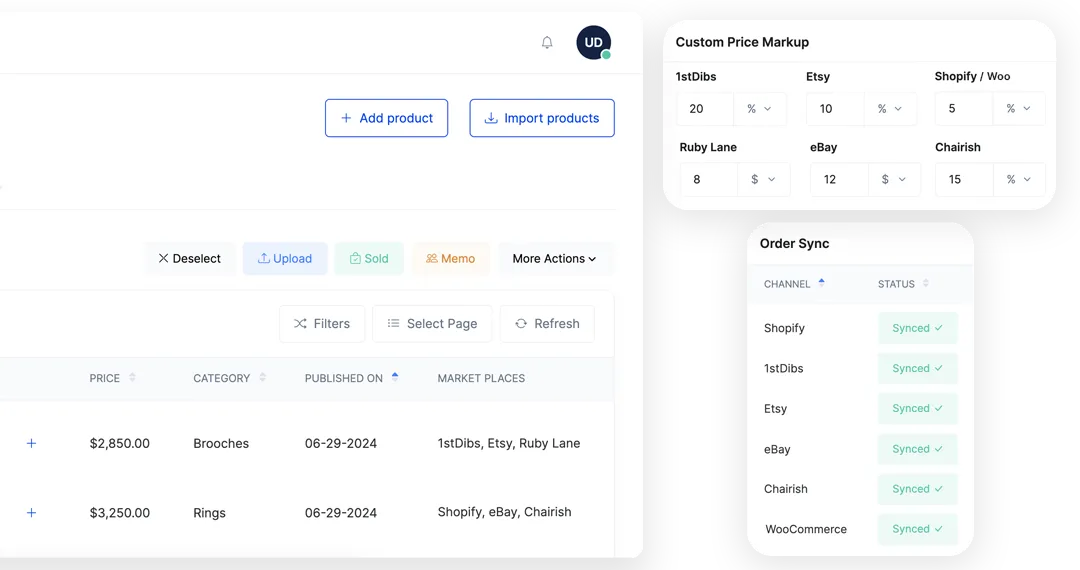Click the Shopify, eBay, Chairish marketplaces cell

pyautogui.click(x=504, y=512)
